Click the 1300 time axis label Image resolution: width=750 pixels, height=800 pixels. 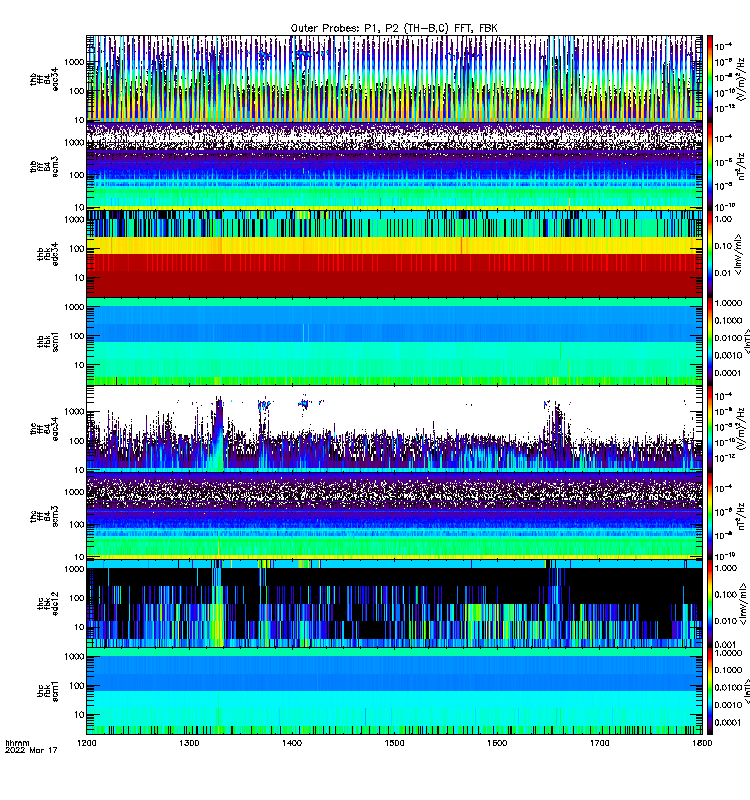click(x=189, y=743)
